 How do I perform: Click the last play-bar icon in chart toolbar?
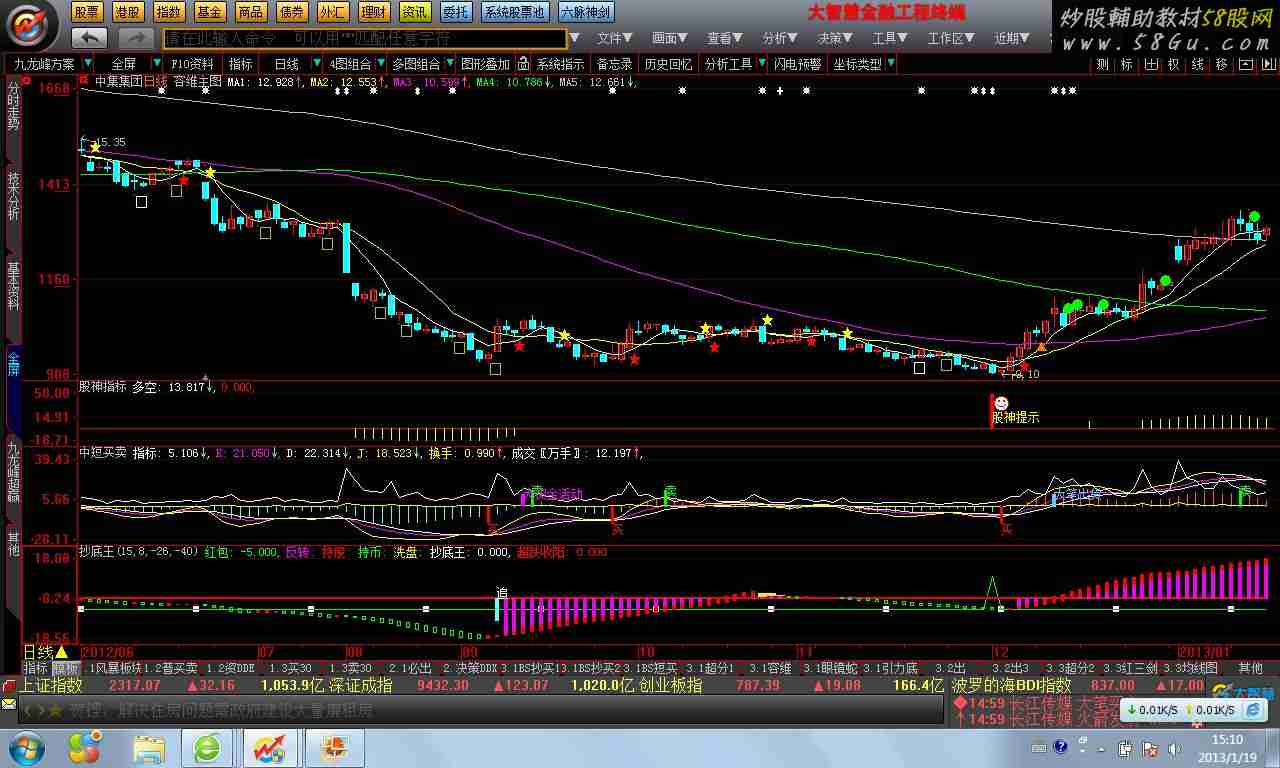[x=1267, y=64]
